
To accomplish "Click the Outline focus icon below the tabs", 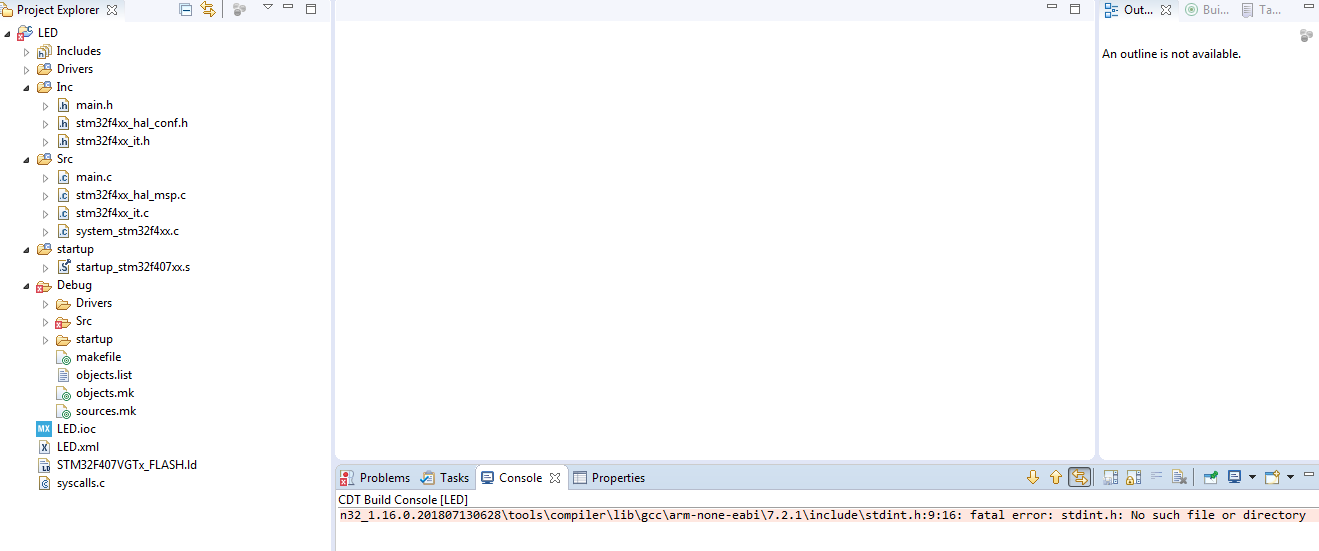I will [1306, 36].
